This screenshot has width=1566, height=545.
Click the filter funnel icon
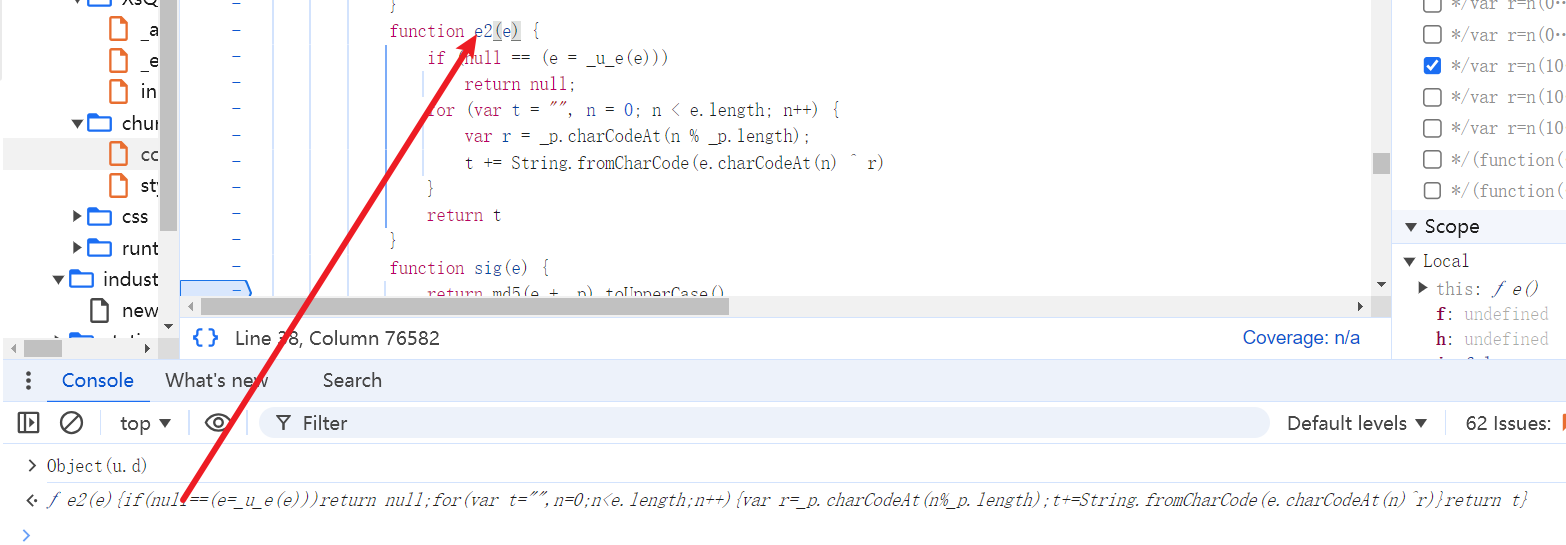[284, 423]
